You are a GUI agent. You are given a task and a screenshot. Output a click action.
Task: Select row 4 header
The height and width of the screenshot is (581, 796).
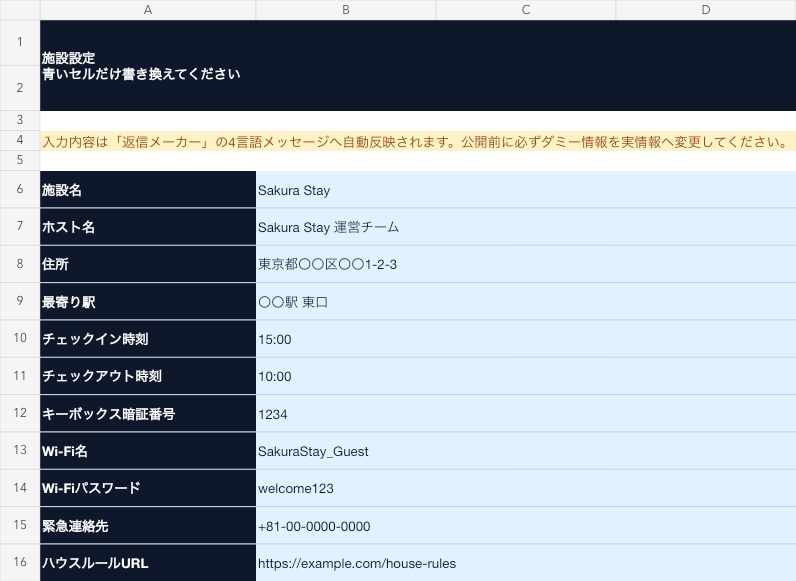tap(20, 140)
